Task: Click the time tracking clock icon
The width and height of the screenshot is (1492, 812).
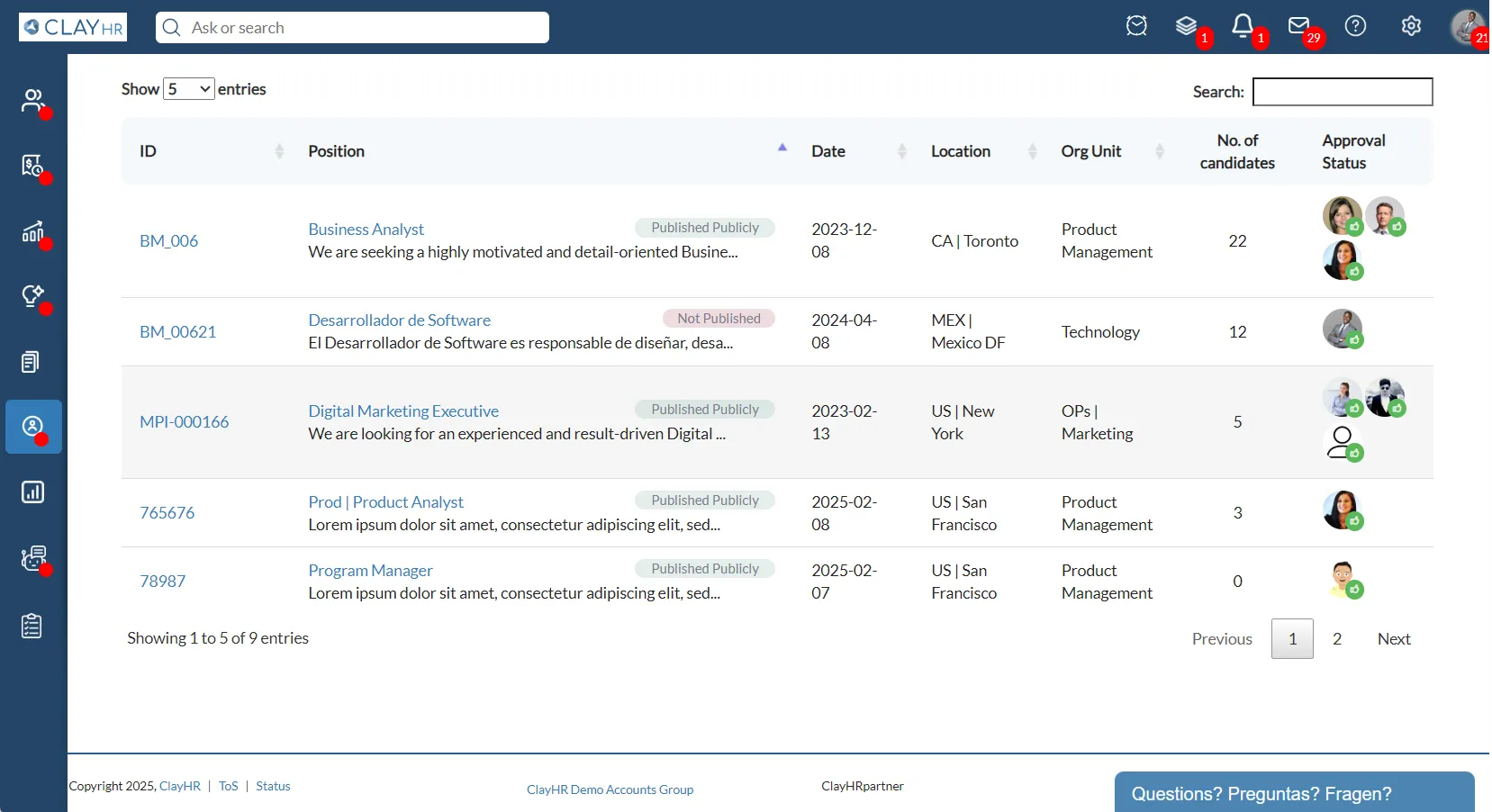Action: pyautogui.click(x=1136, y=26)
